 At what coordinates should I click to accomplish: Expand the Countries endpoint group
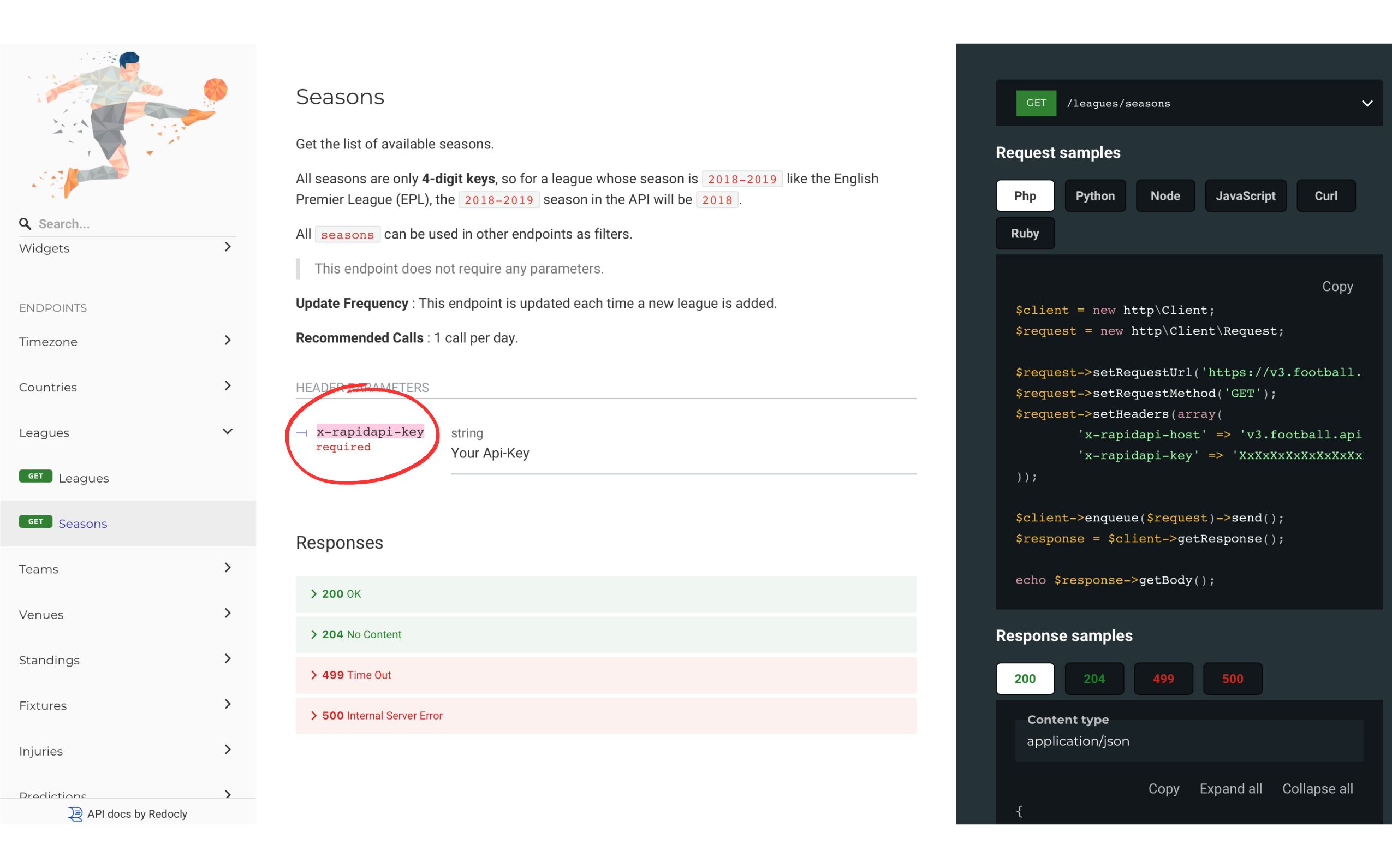click(127, 387)
